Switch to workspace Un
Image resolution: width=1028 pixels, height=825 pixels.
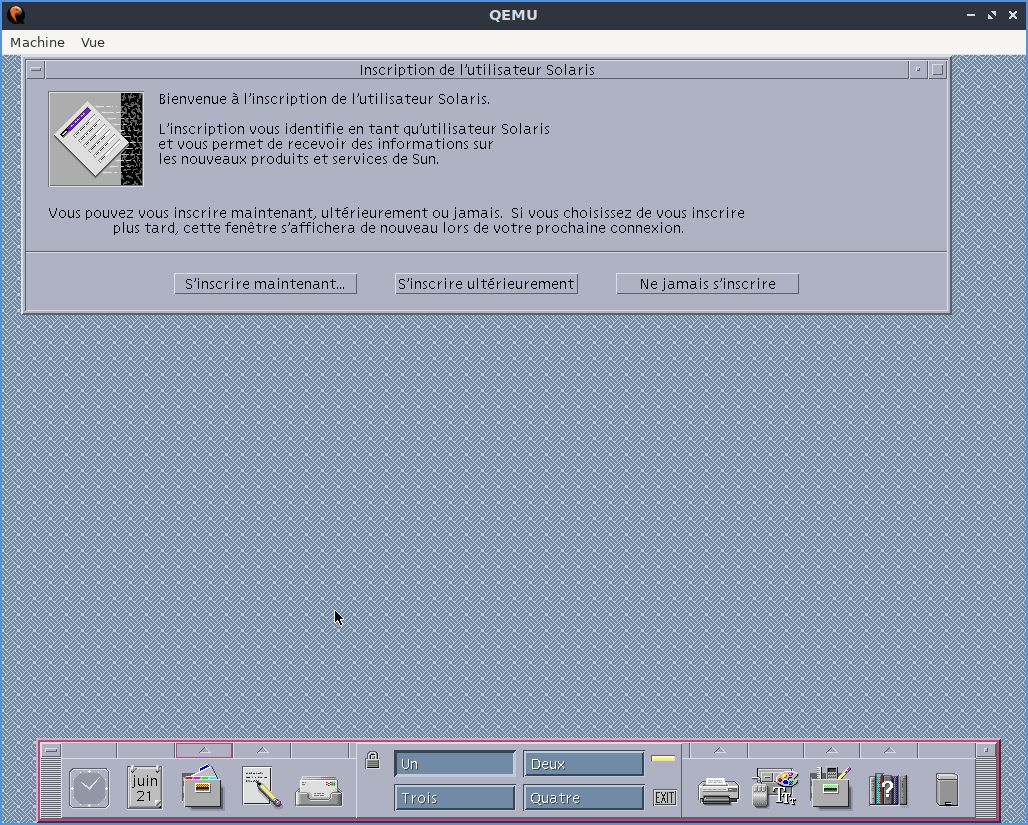coord(454,764)
